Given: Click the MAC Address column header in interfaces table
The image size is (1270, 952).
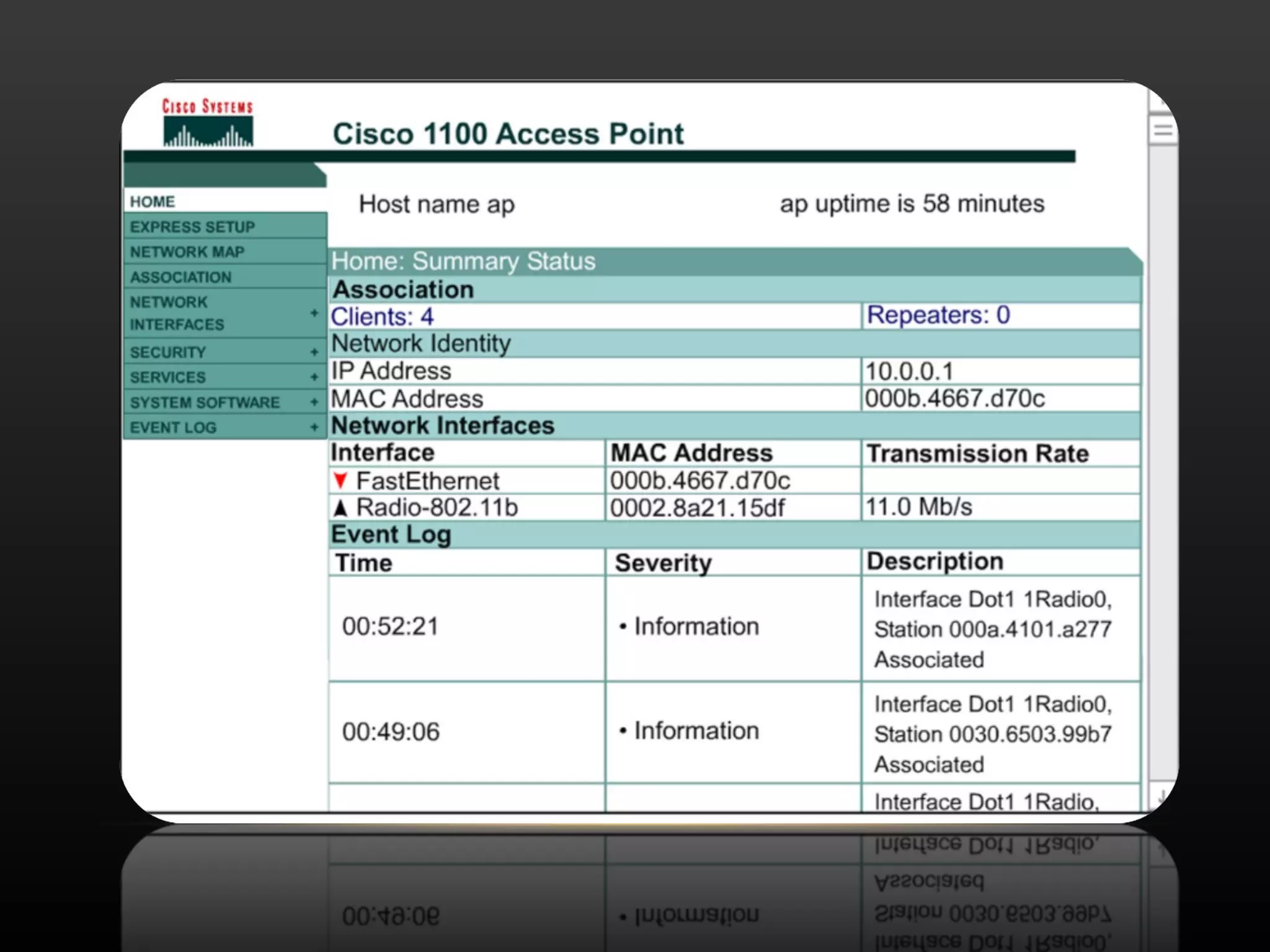Looking at the screenshot, I should point(691,452).
